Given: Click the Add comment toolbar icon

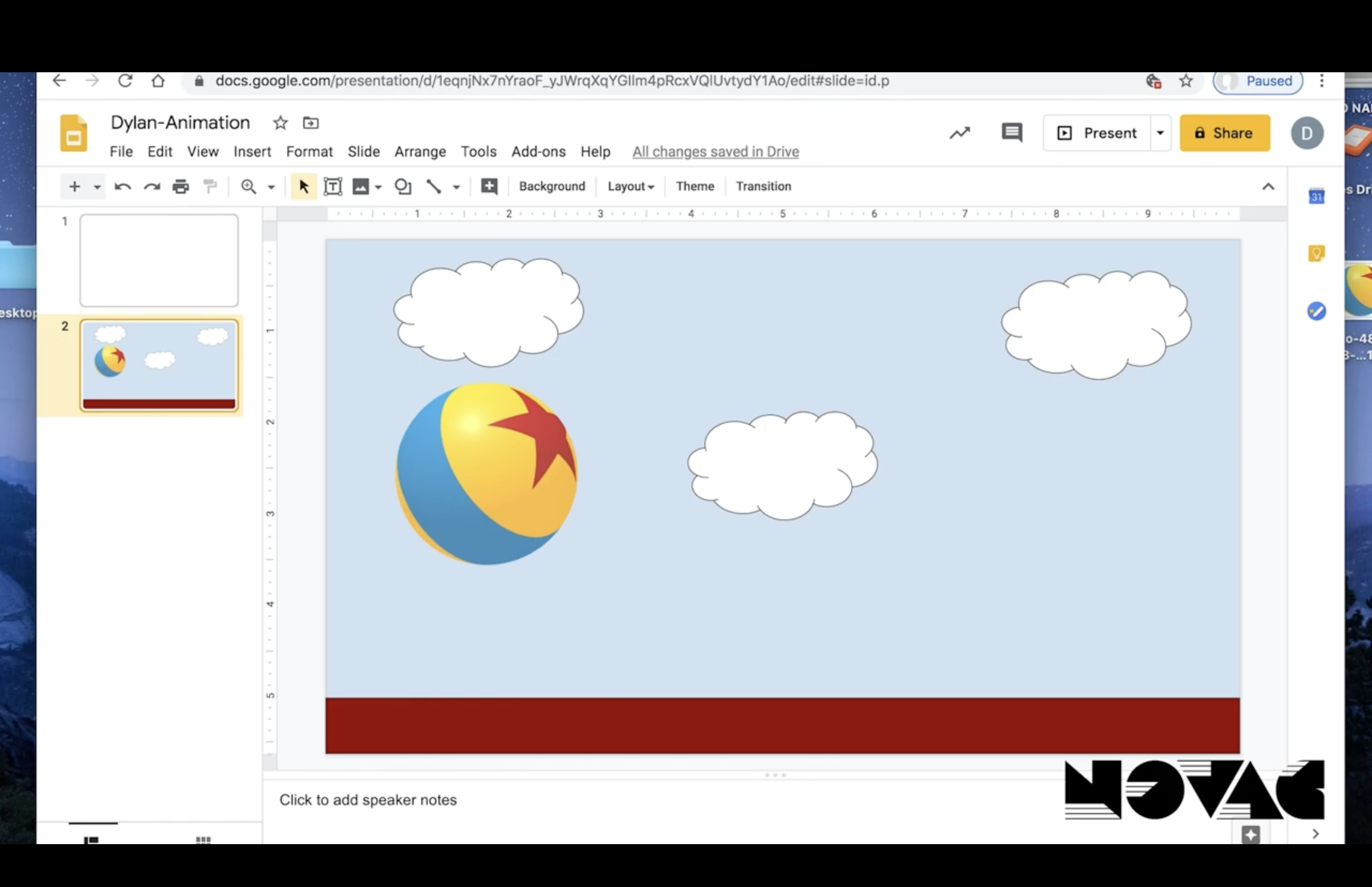Looking at the screenshot, I should pos(489,186).
